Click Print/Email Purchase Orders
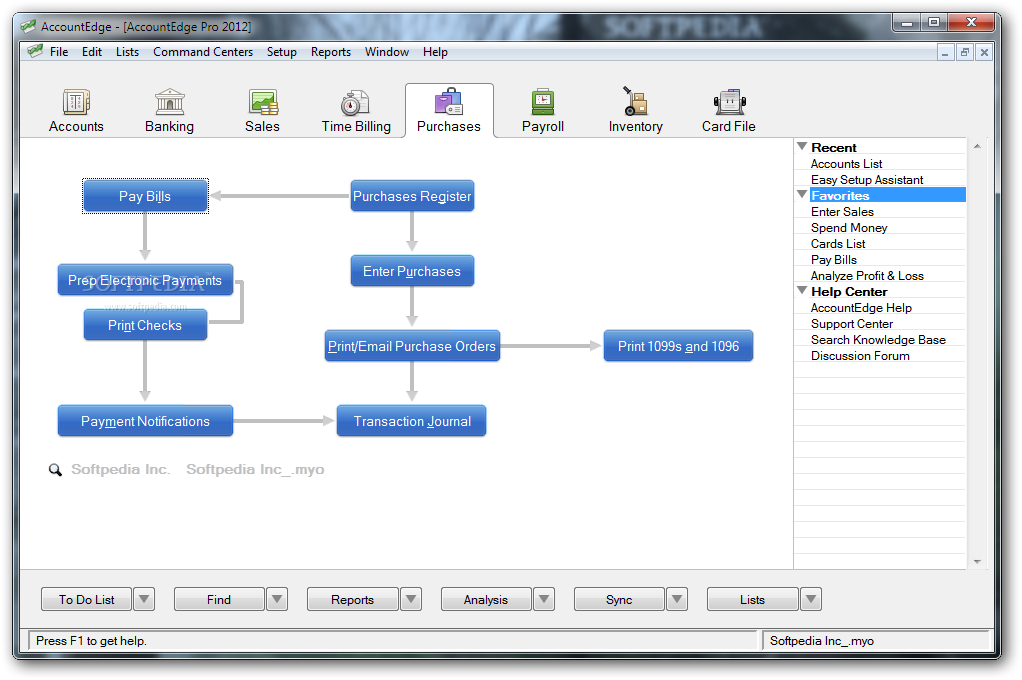Image resolution: width=1022 pixels, height=680 pixels. (412, 346)
